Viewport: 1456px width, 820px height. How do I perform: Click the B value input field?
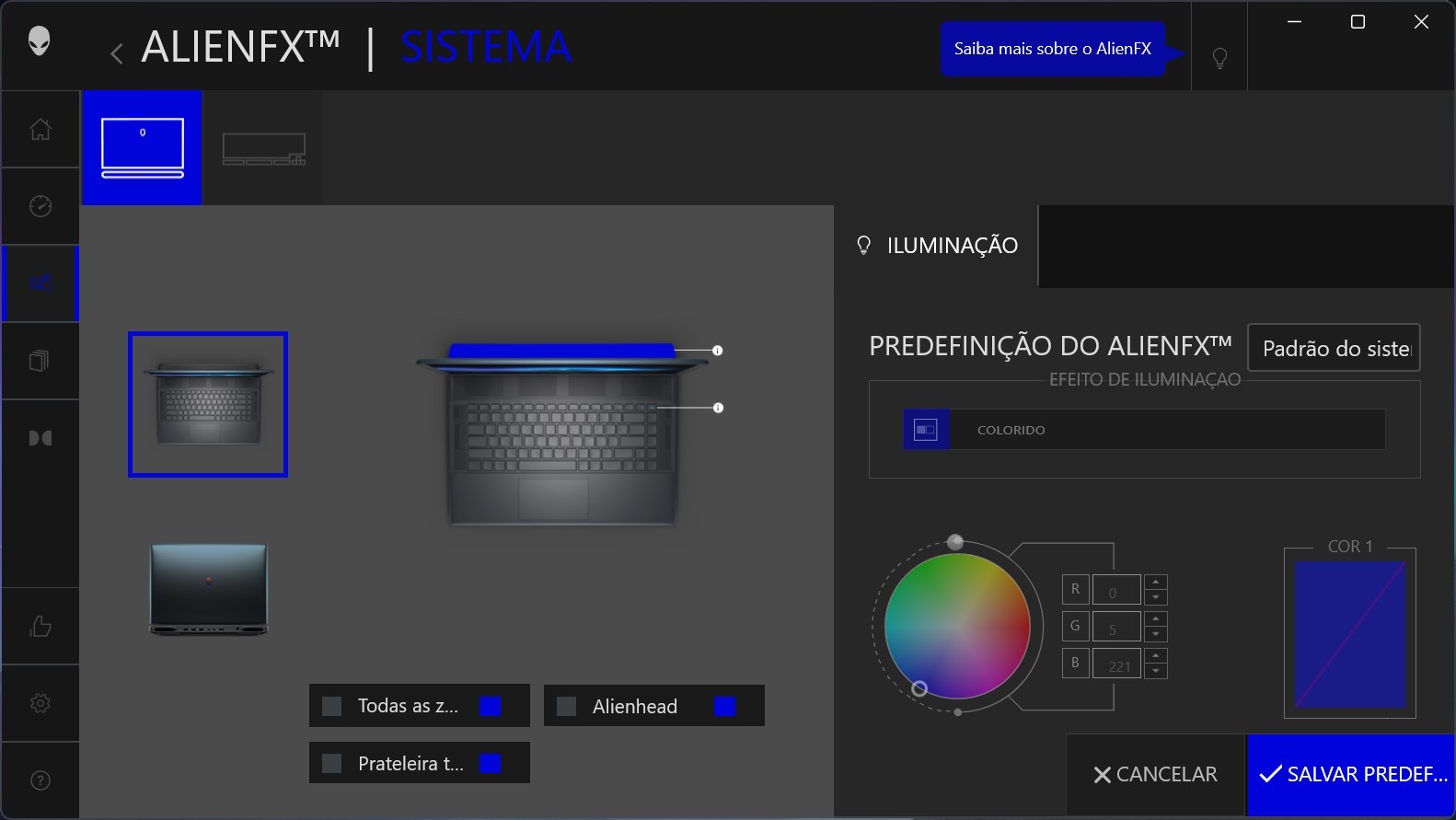[1116, 663]
